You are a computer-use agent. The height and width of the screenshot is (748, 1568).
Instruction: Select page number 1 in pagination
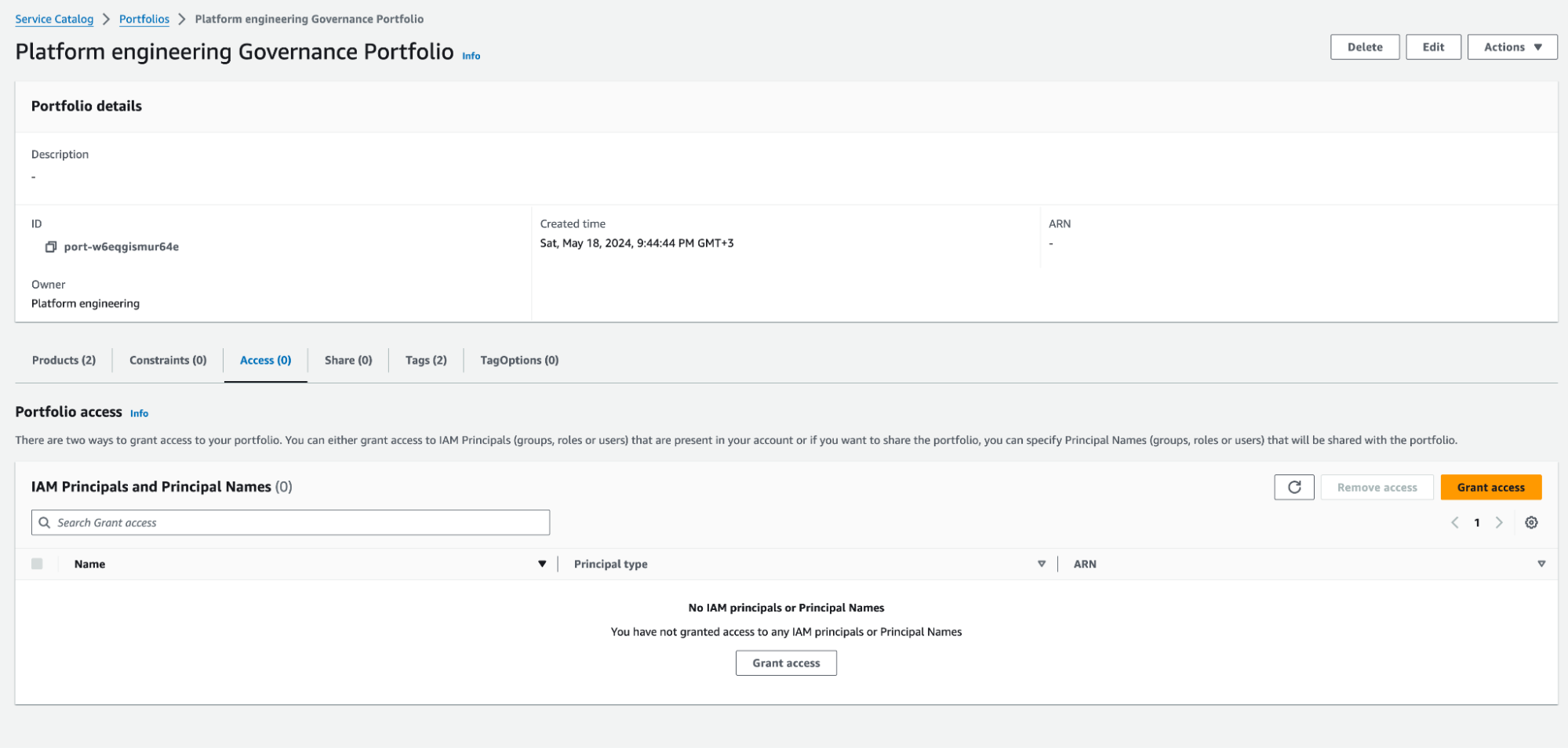coord(1477,522)
